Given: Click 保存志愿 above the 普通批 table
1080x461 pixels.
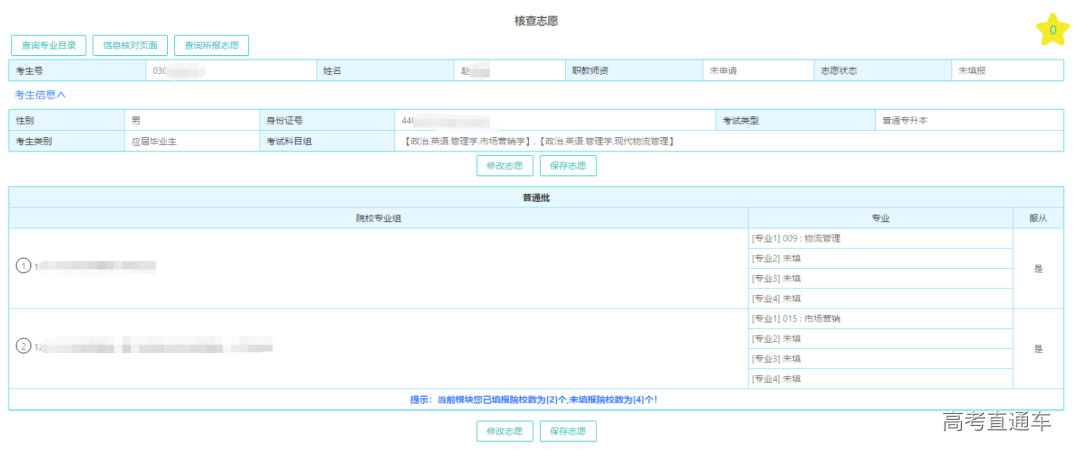Looking at the screenshot, I should (x=568, y=165).
